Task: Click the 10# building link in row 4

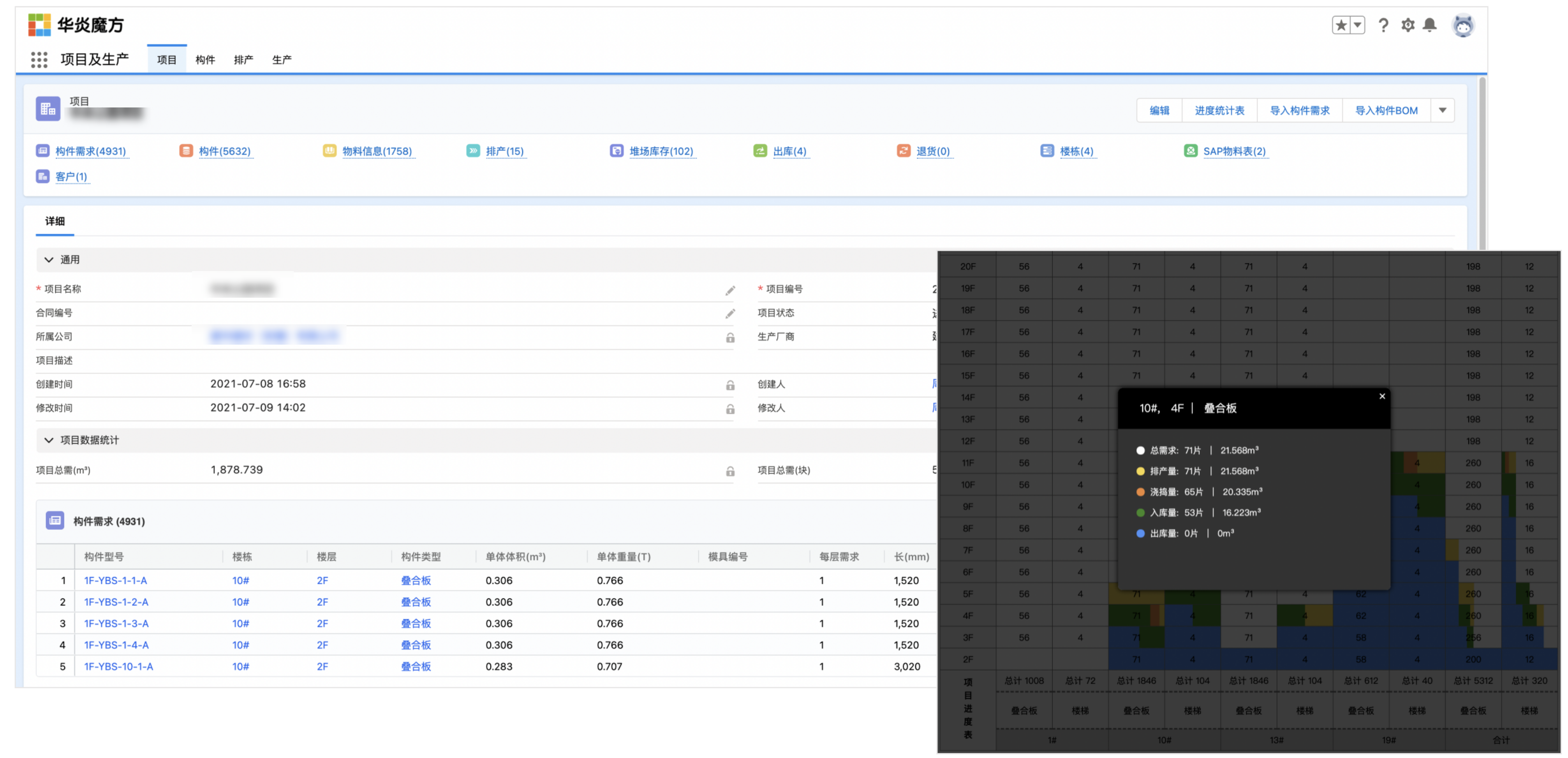Action: click(241, 645)
